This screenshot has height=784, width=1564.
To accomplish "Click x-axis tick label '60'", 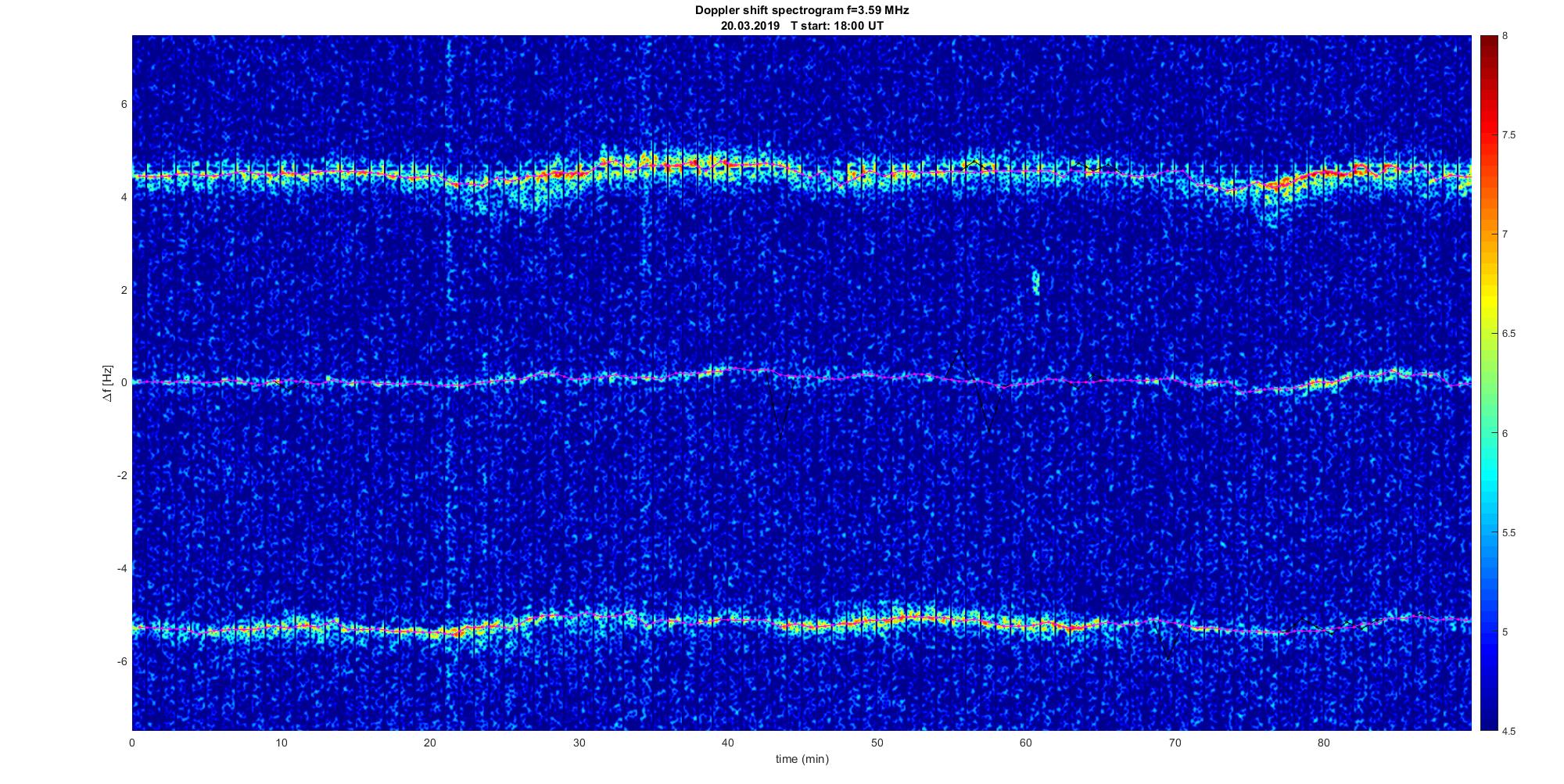I will click(1026, 743).
